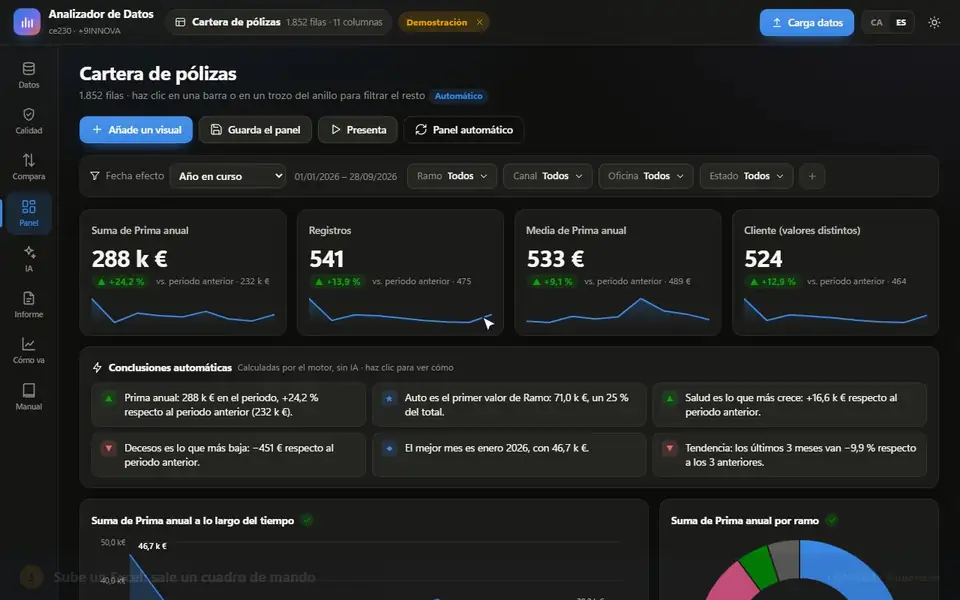The width and height of the screenshot is (960, 600).
Task: Click the star icon on Auto insight
Action: tap(389, 398)
